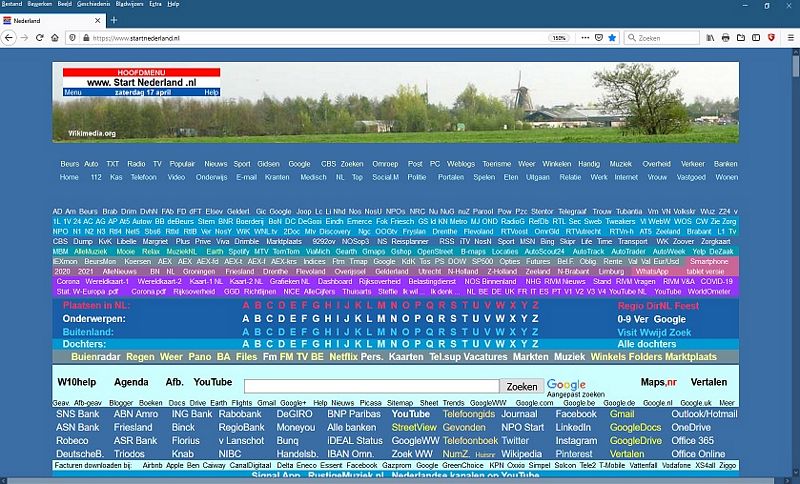This screenshot has width=800, height=484.
Task: Open the folder icon in the browser toolbar
Action: (x=741, y=38)
